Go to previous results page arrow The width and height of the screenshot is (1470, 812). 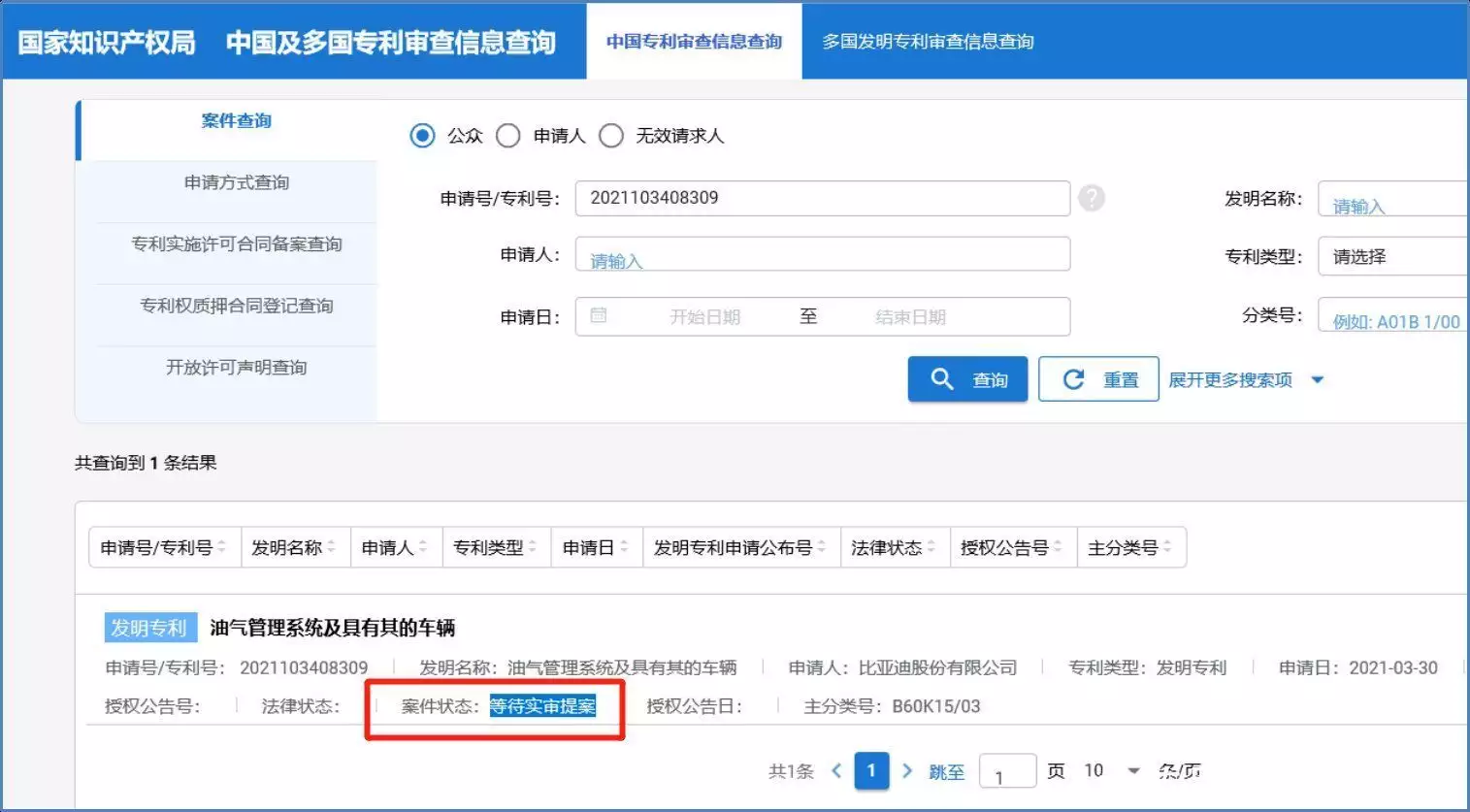click(836, 771)
